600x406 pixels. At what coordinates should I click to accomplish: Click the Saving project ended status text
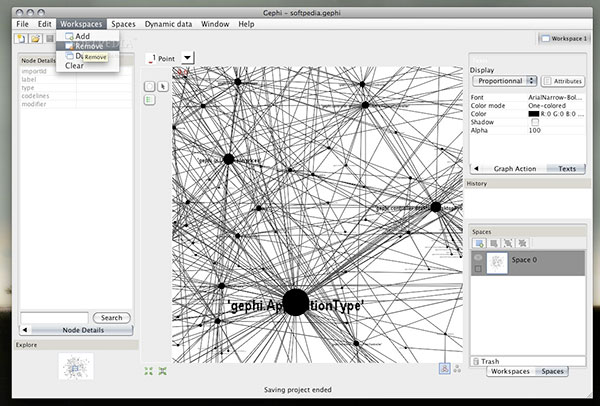298,390
